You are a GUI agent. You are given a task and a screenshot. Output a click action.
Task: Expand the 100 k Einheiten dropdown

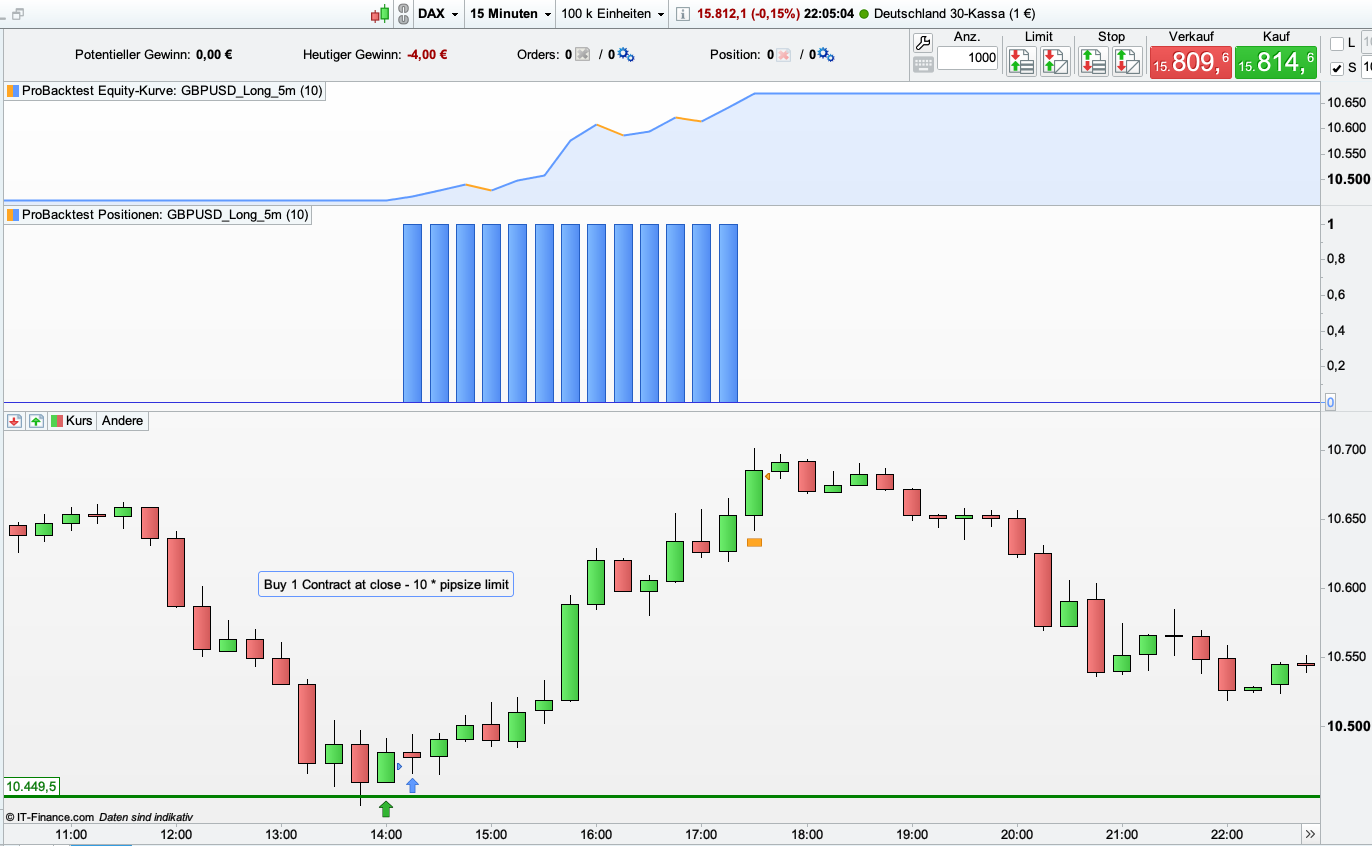613,14
